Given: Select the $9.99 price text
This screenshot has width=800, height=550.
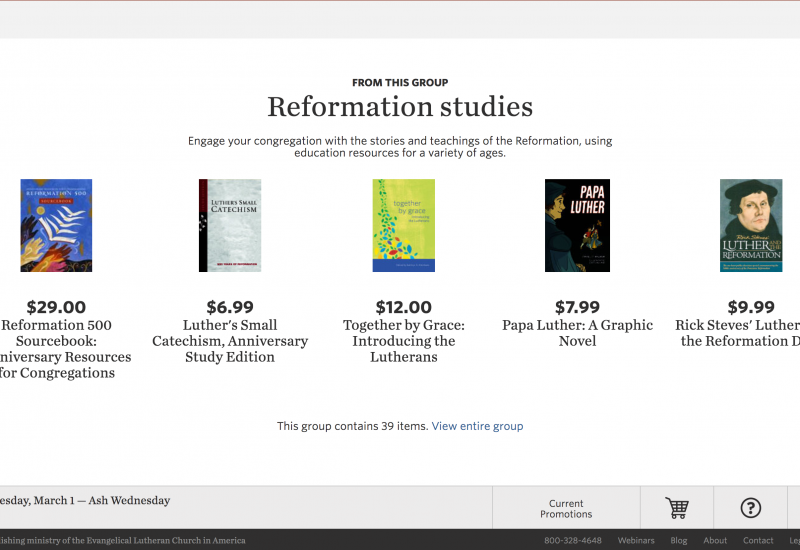Looking at the screenshot, I should point(751,307).
